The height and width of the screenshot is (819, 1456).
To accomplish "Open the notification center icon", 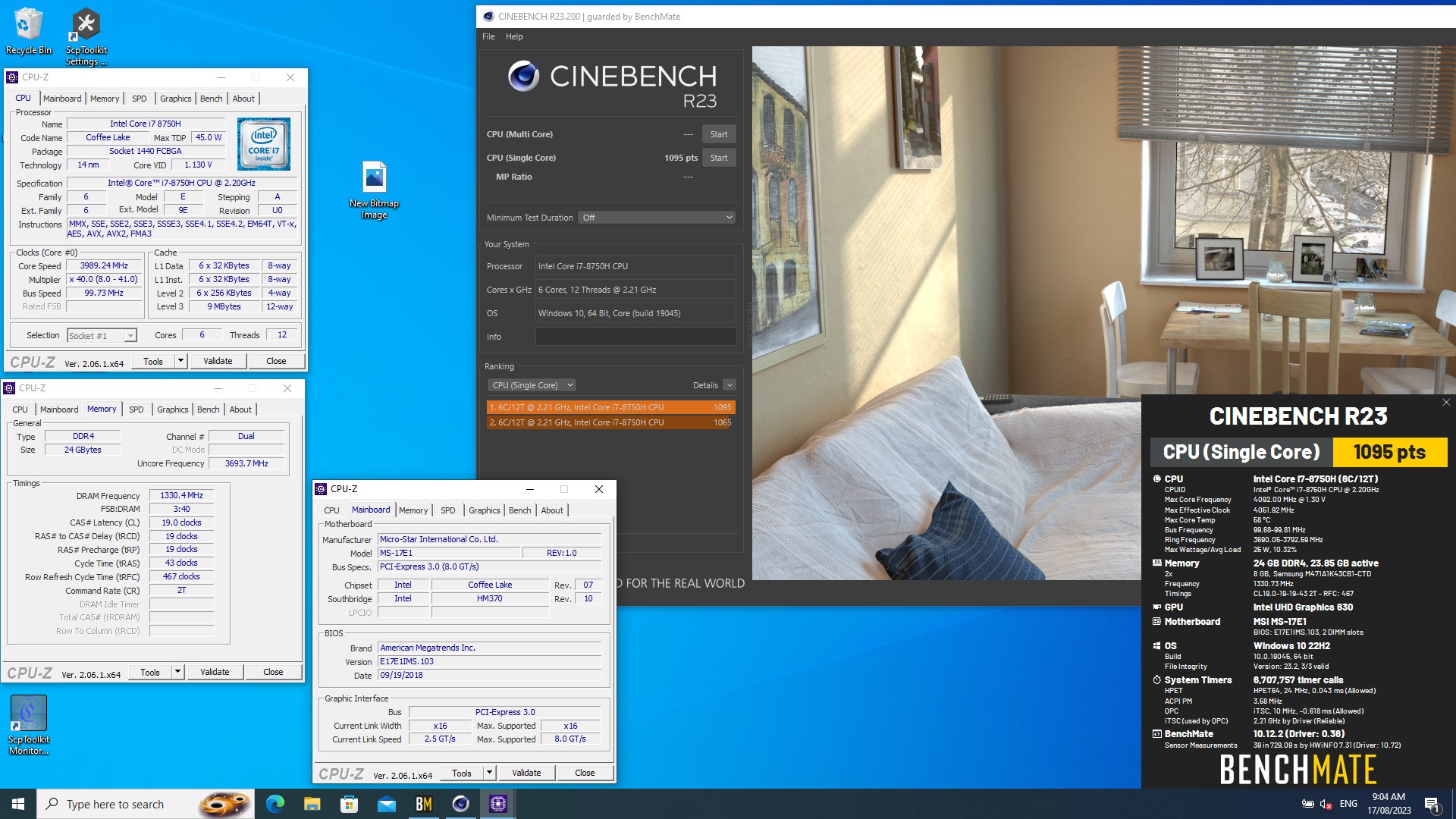I will point(1432,804).
